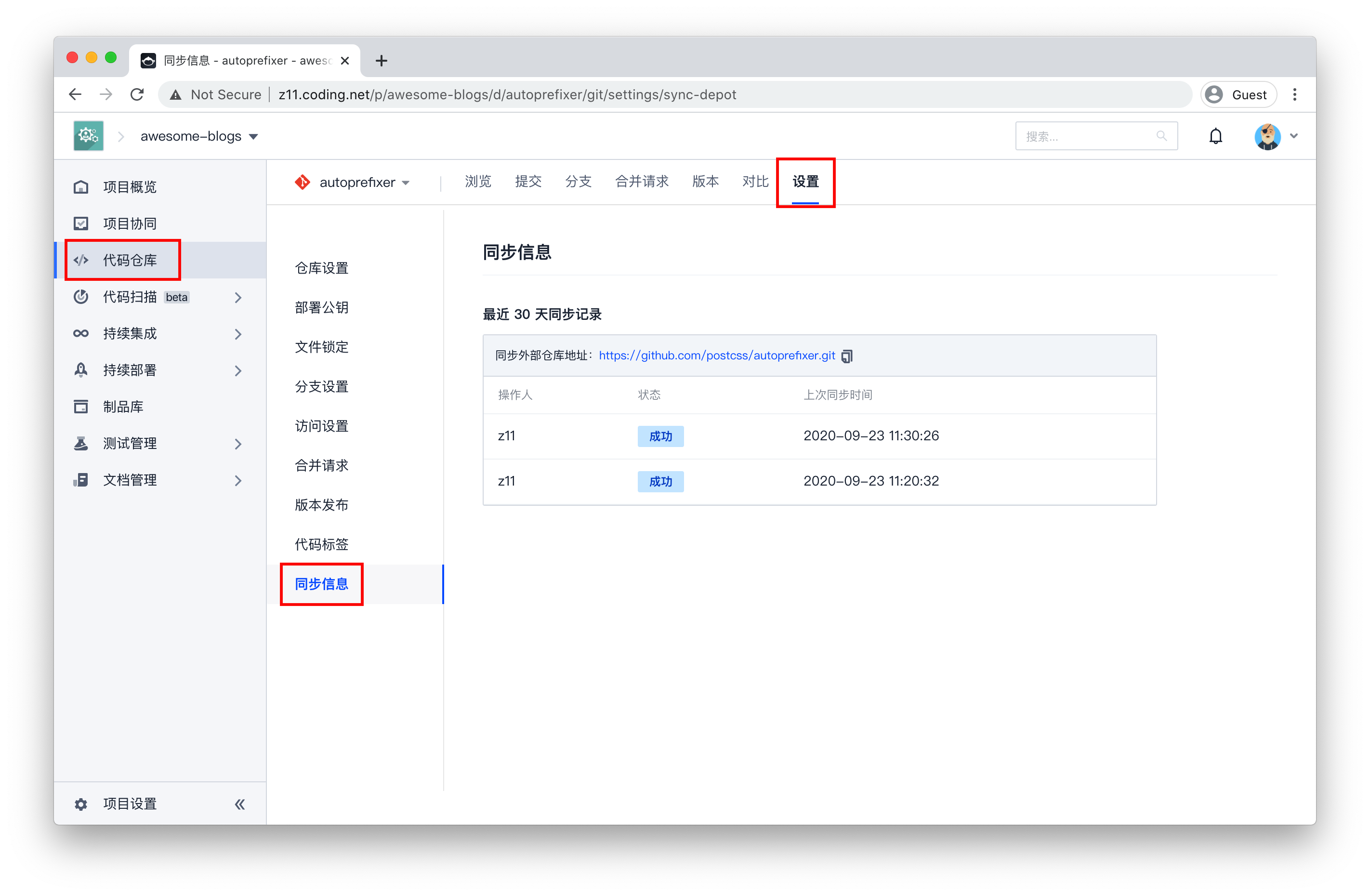Collapse the sidebar with double-chevron icon
The height and width of the screenshot is (896, 1370).
click(x=239, y=804)
